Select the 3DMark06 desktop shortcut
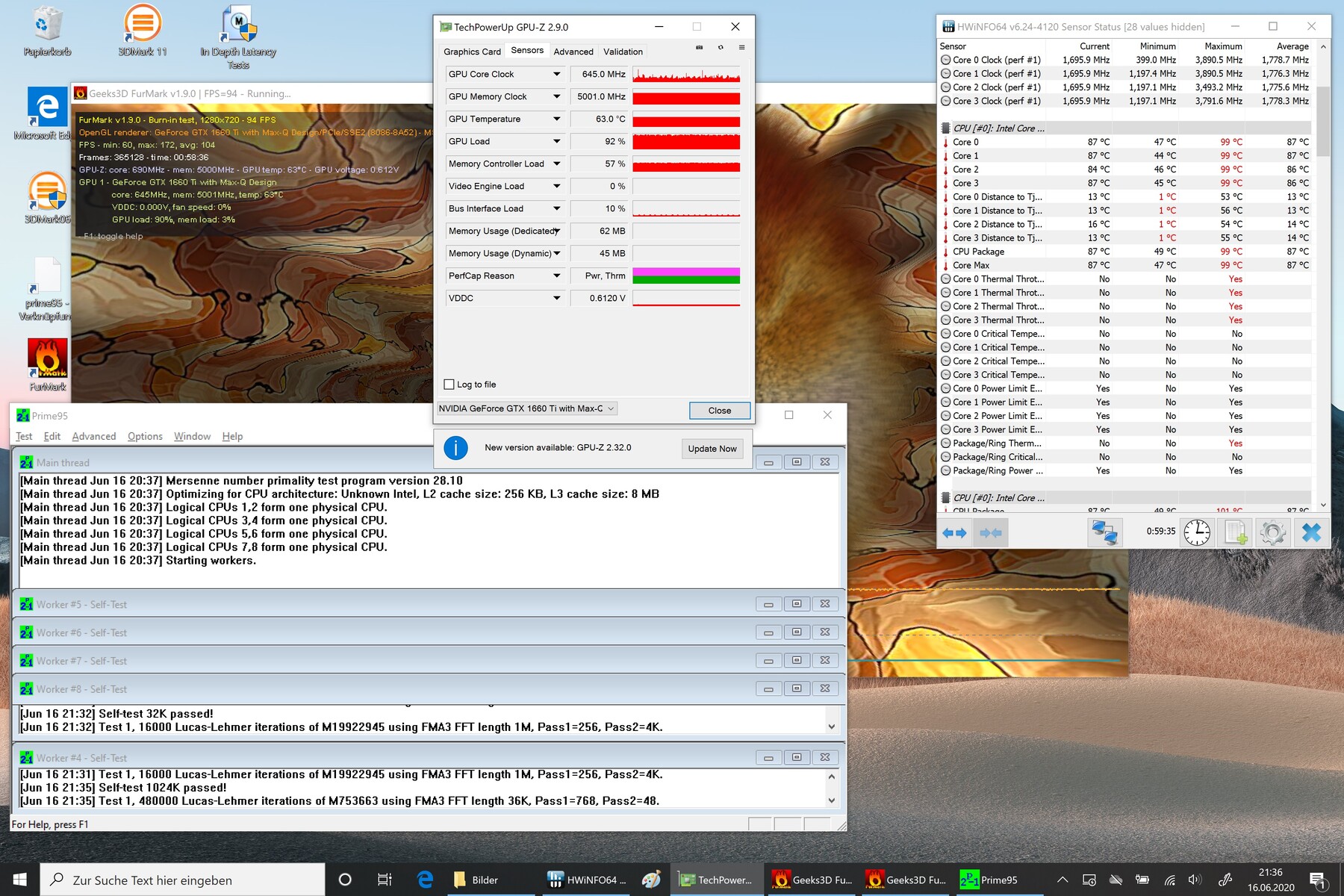 coord(47,198)
